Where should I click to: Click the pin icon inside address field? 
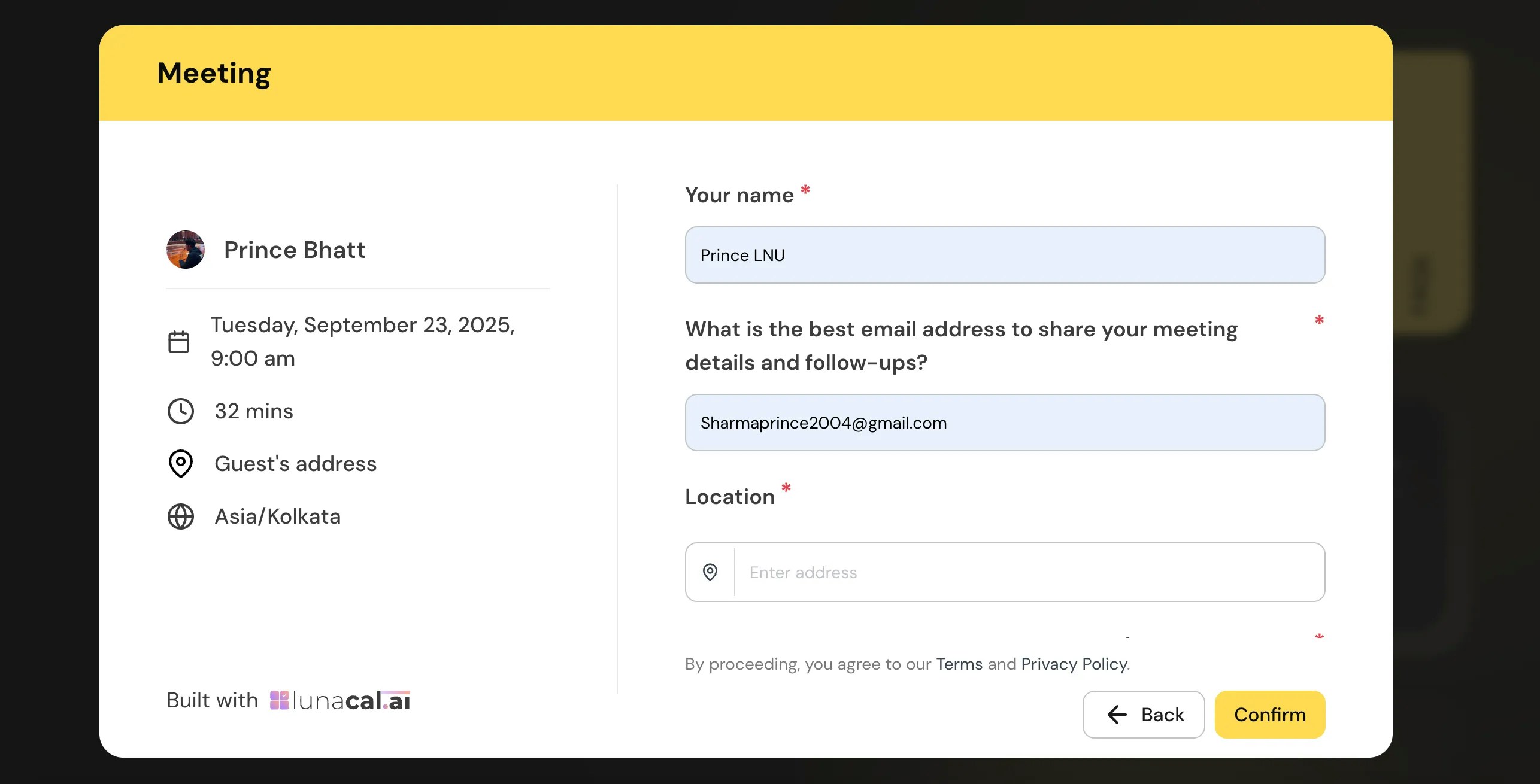[710, 572]
